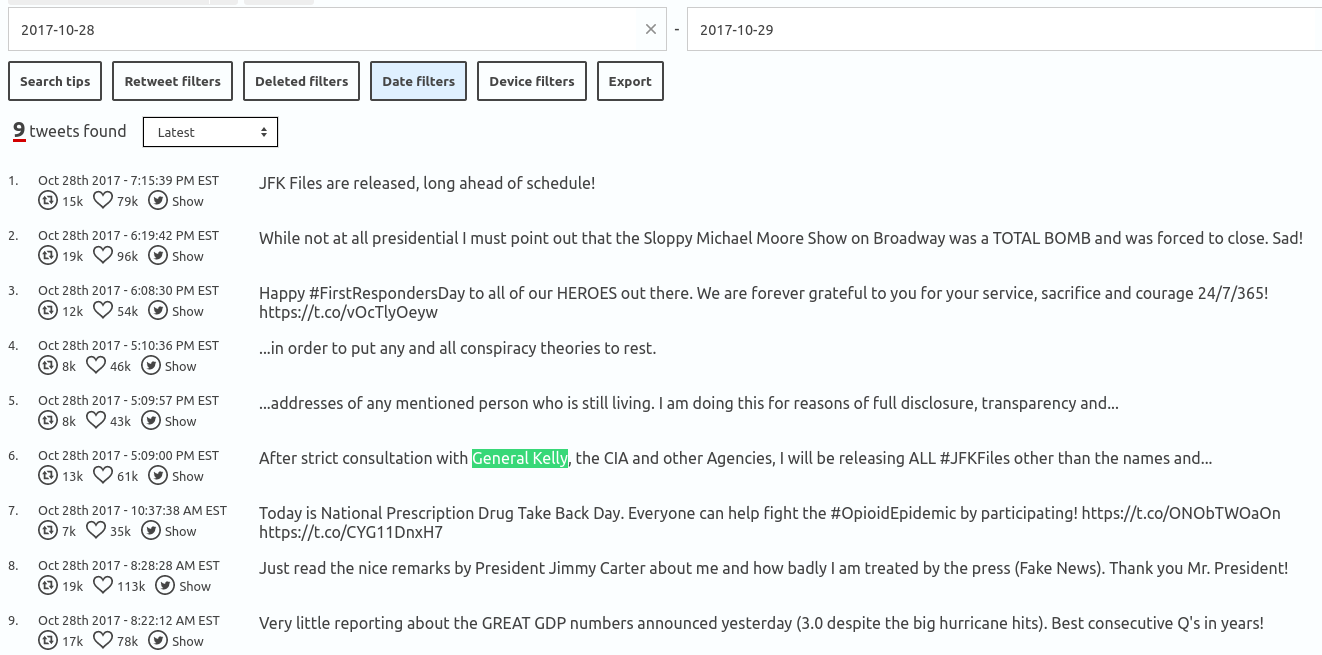This screenshot has height=655, width=1322.
Task: Click Twitter icon on conspiracy theories tweet
Action: [x=151, y=366]
